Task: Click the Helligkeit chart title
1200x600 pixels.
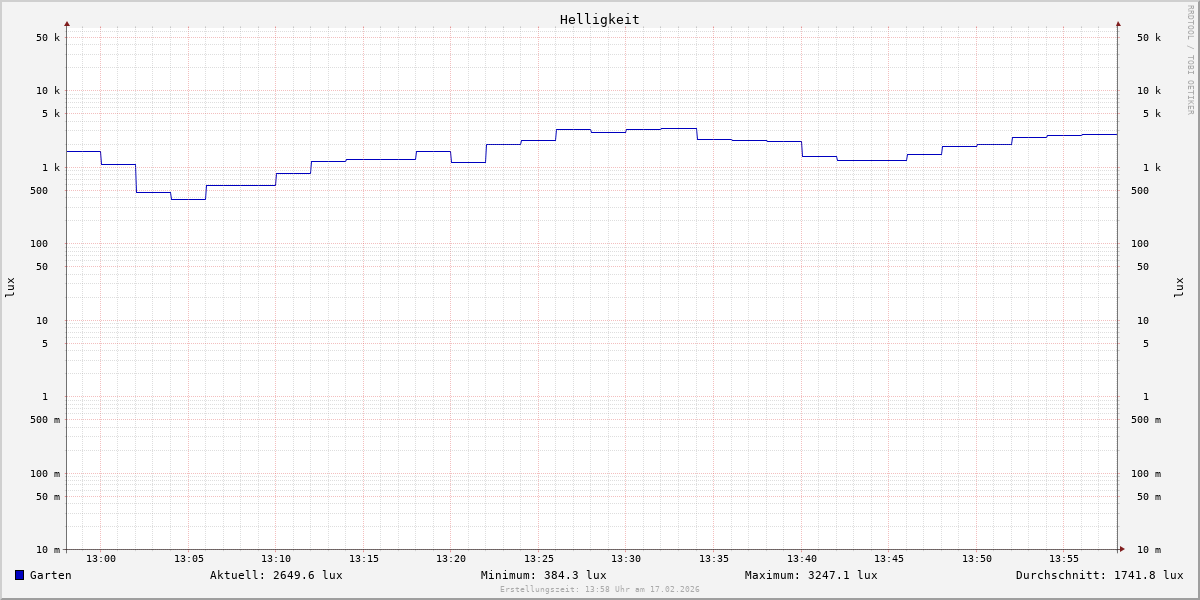Action: 599,19
